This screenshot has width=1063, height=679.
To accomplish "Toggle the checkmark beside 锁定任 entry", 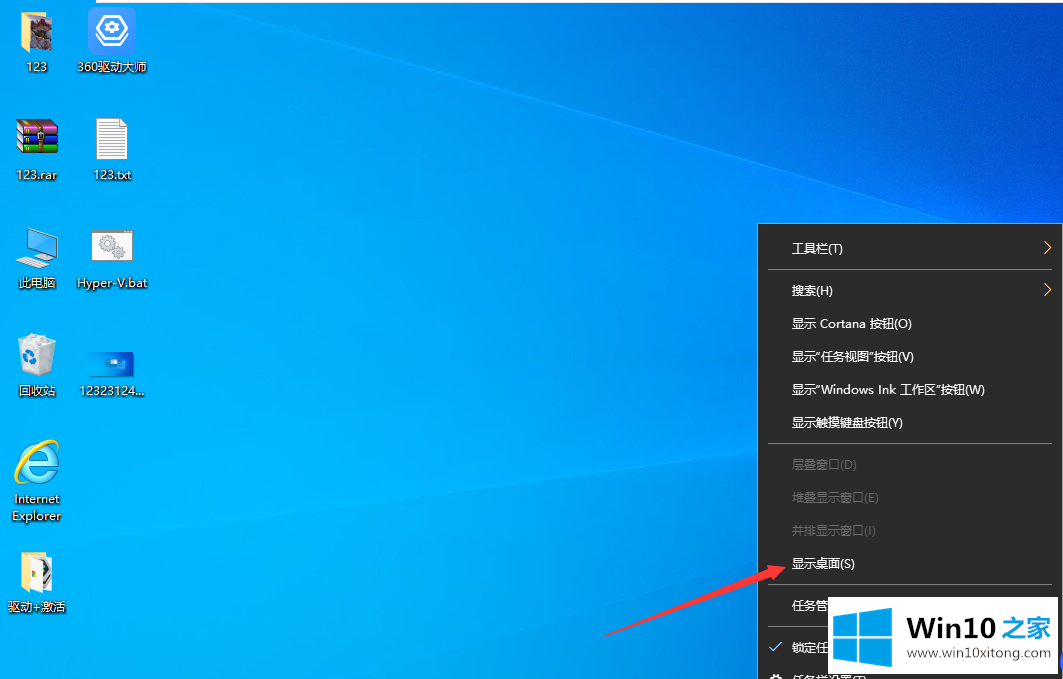I will tap(776, 647).
